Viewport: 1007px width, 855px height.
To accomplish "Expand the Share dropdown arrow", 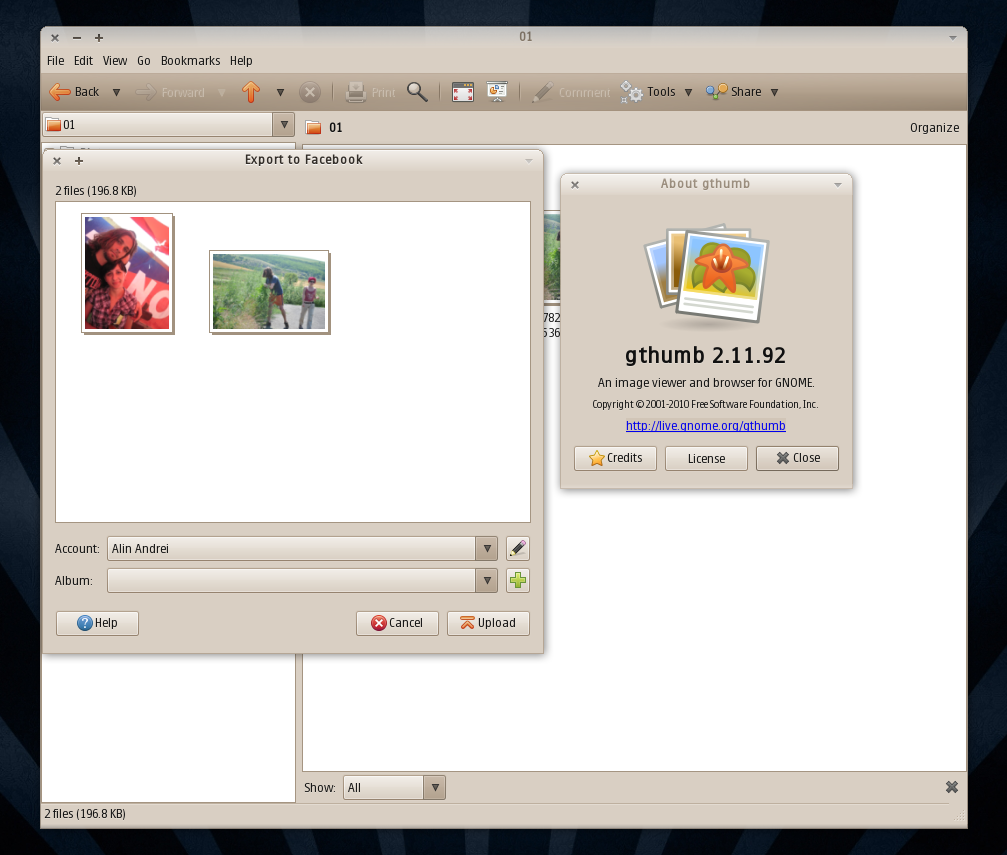I will pos(775,93).
